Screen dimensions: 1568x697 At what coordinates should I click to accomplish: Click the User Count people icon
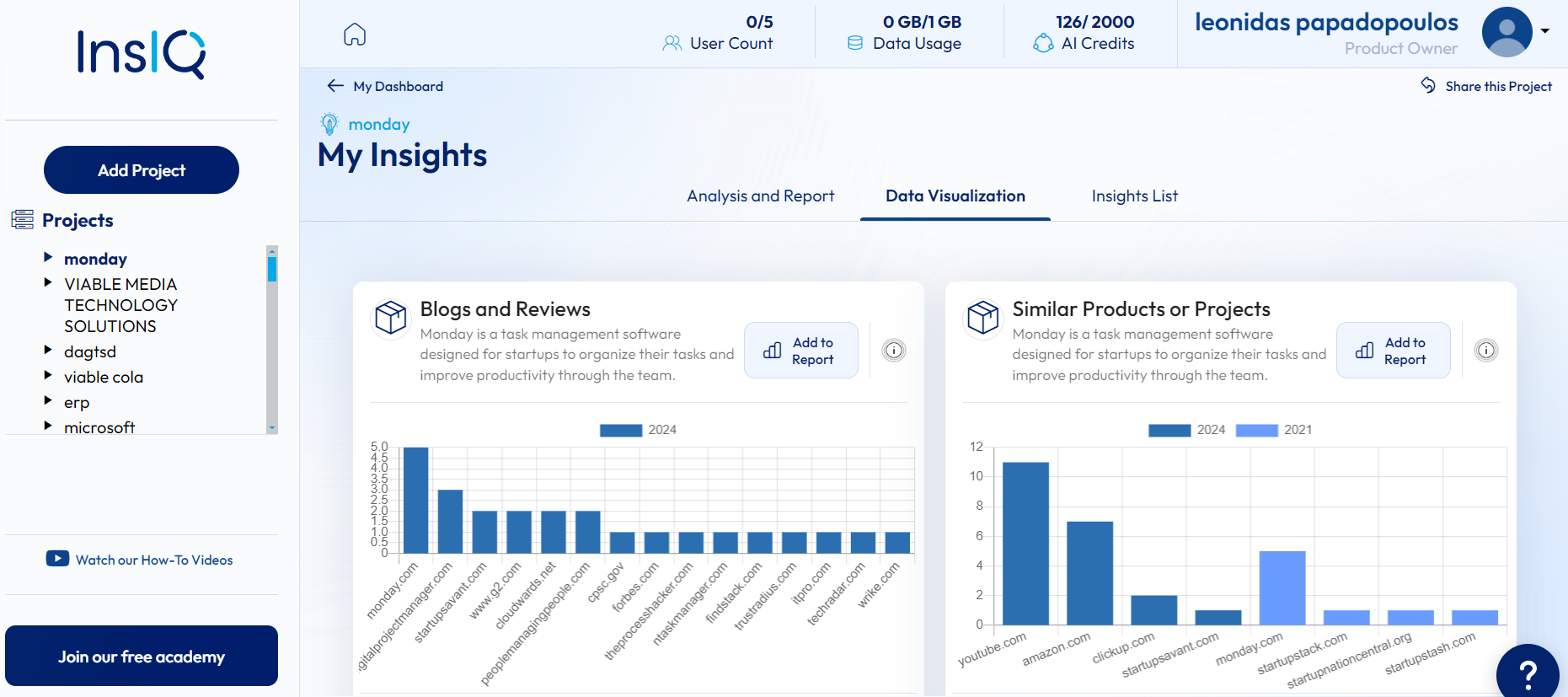(x=672, y=44)
